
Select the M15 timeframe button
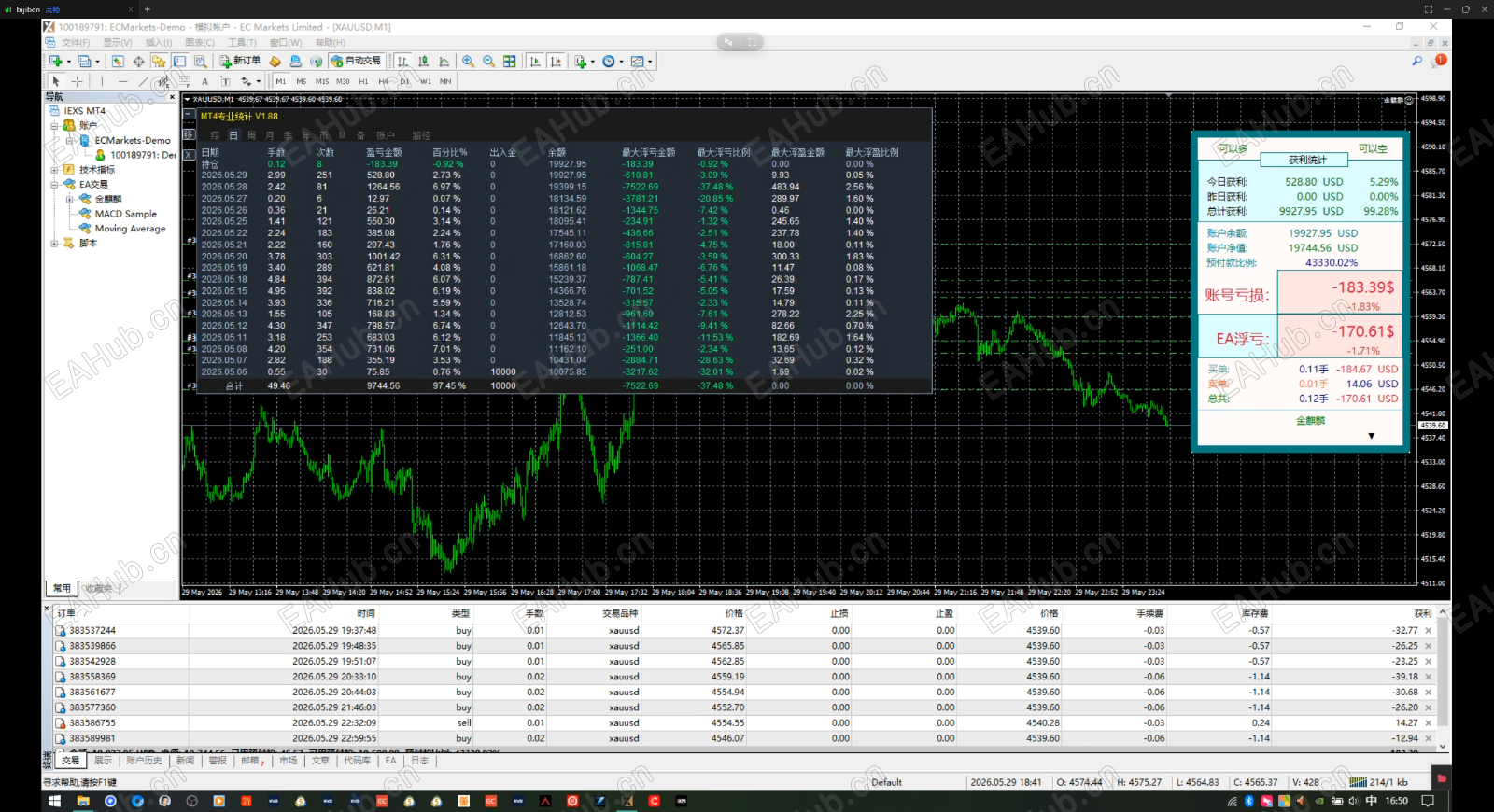[x=322, y=81]
